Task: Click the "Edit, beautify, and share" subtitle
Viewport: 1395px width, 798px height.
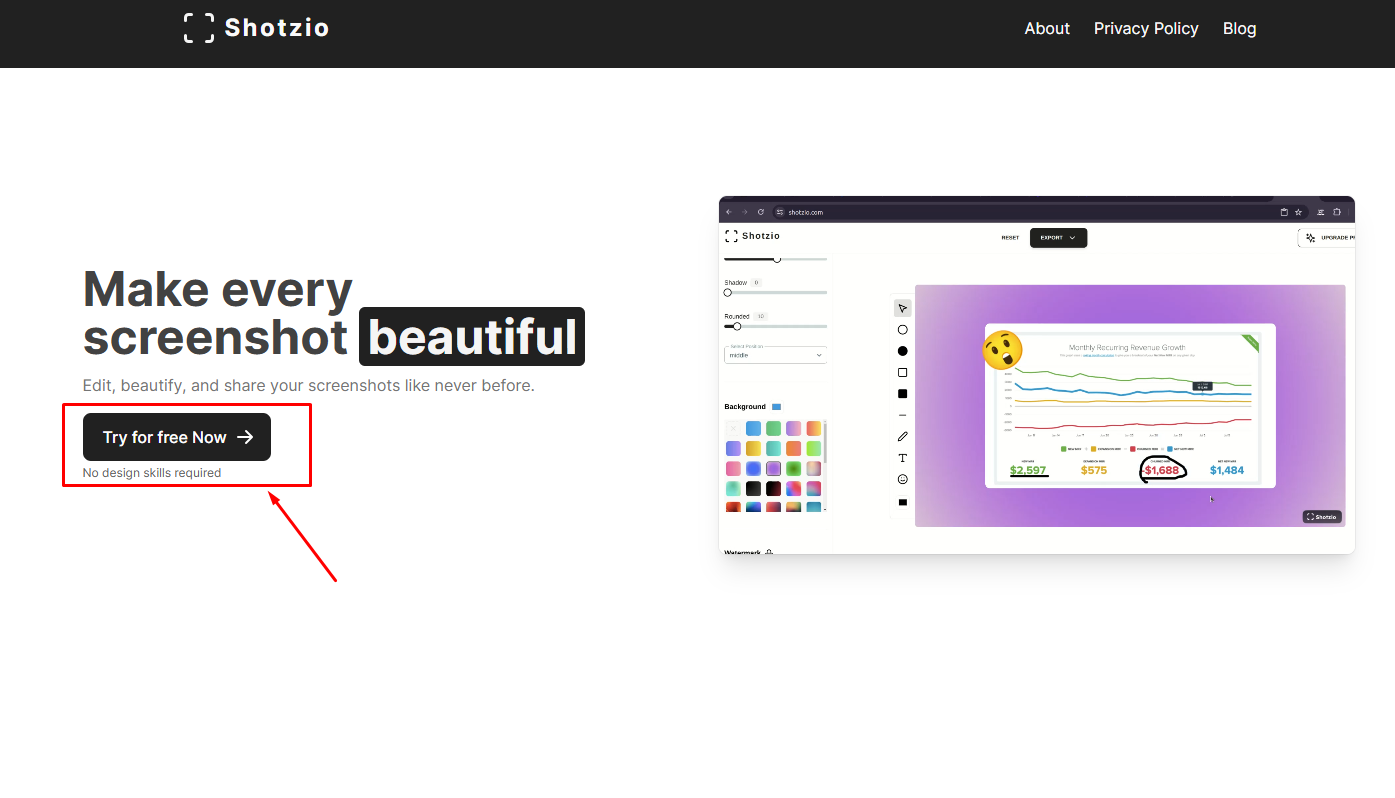Action: pyautogui.click(x=309, y=385)
